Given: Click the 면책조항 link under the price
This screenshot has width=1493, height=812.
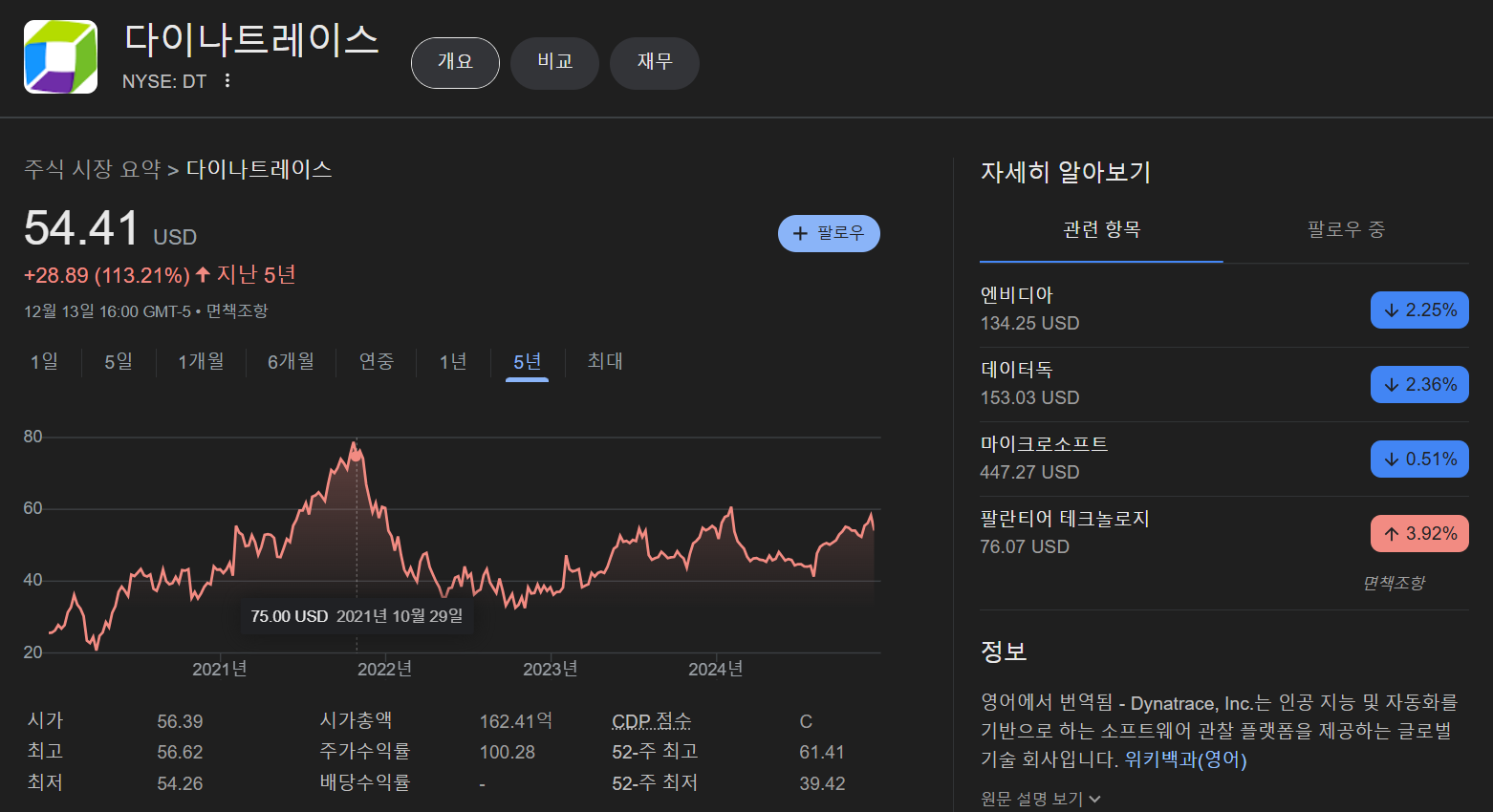Looking at the screenshot, I should [237, 311].
